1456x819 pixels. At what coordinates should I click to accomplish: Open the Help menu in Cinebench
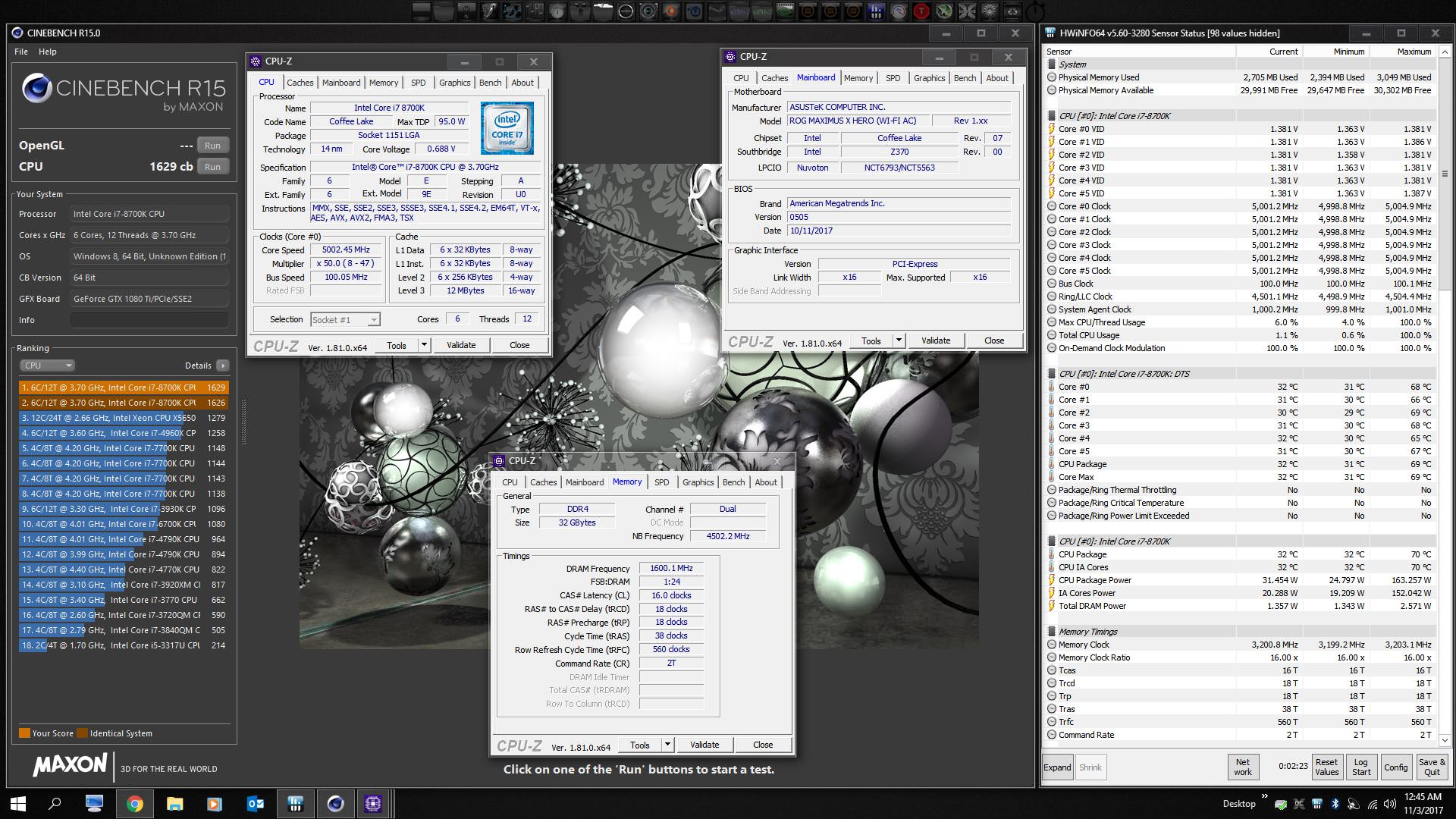pos(48,52)
